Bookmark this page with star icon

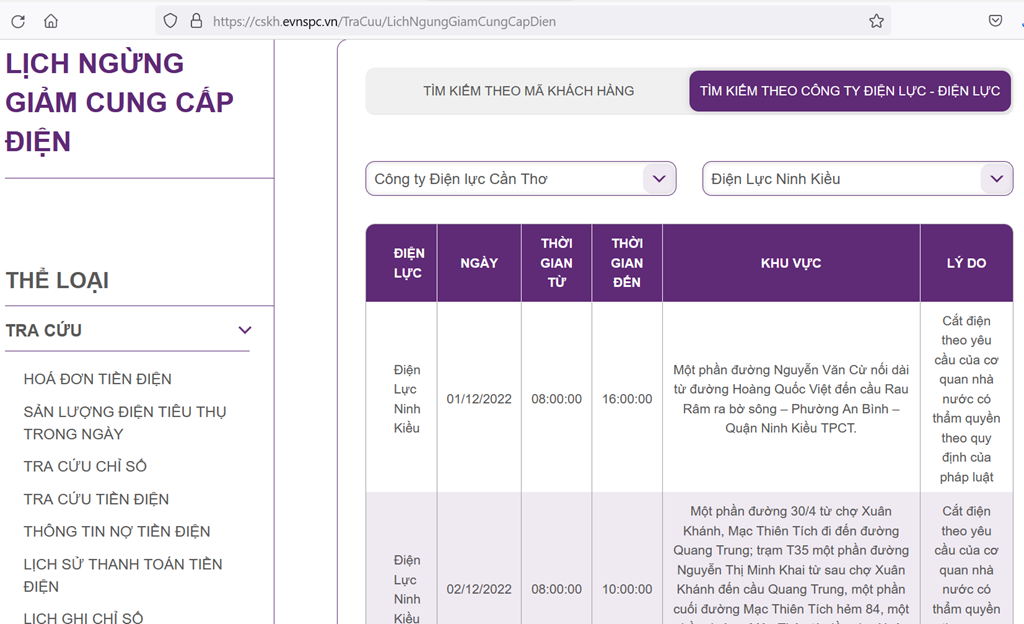(876, 21)
